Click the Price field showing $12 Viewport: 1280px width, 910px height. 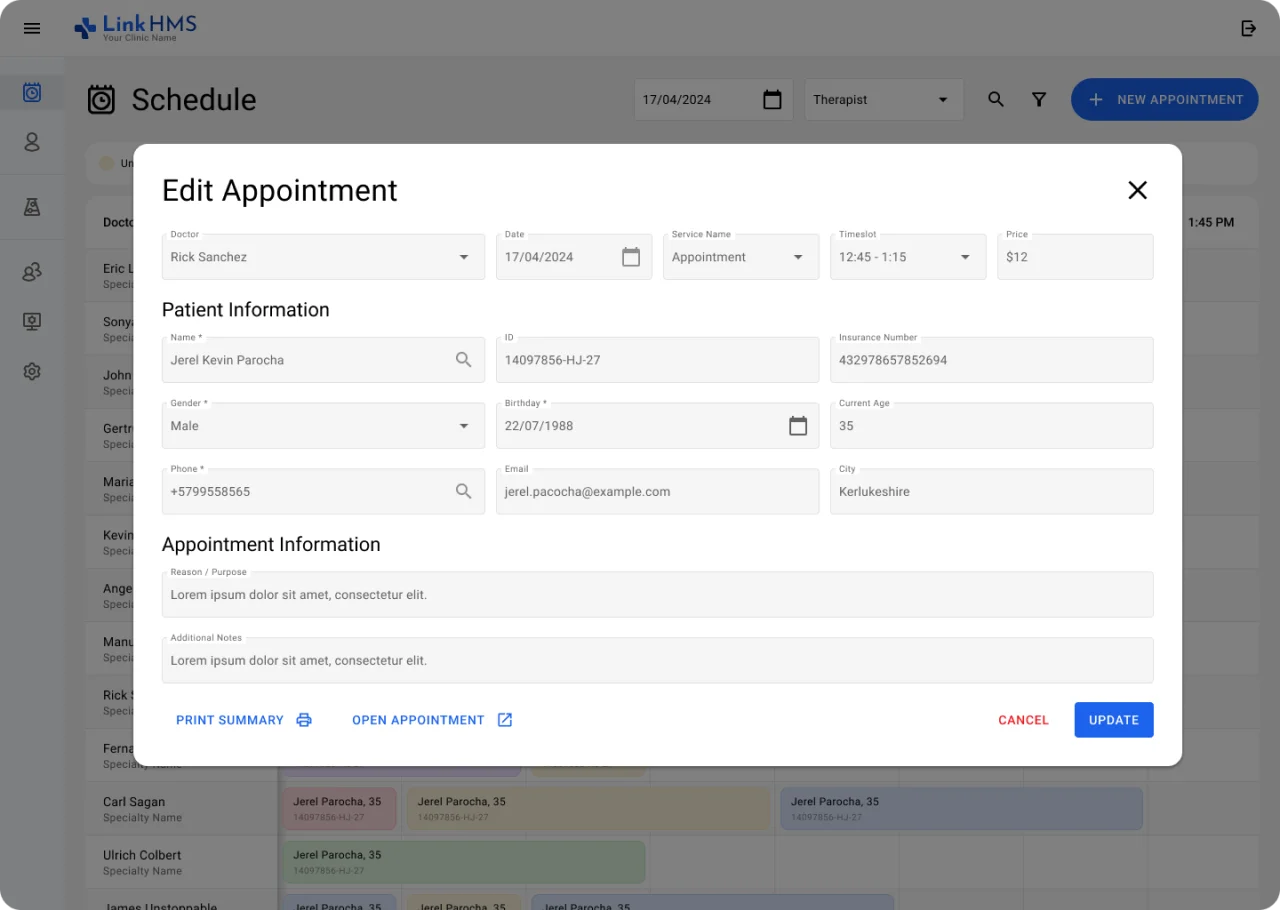pyautogui.click(x=1075, y=257)
